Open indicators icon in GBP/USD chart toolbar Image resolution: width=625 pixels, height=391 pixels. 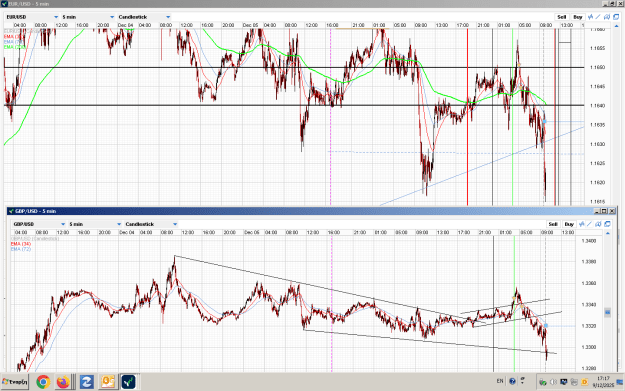click(x=582, y=224)
